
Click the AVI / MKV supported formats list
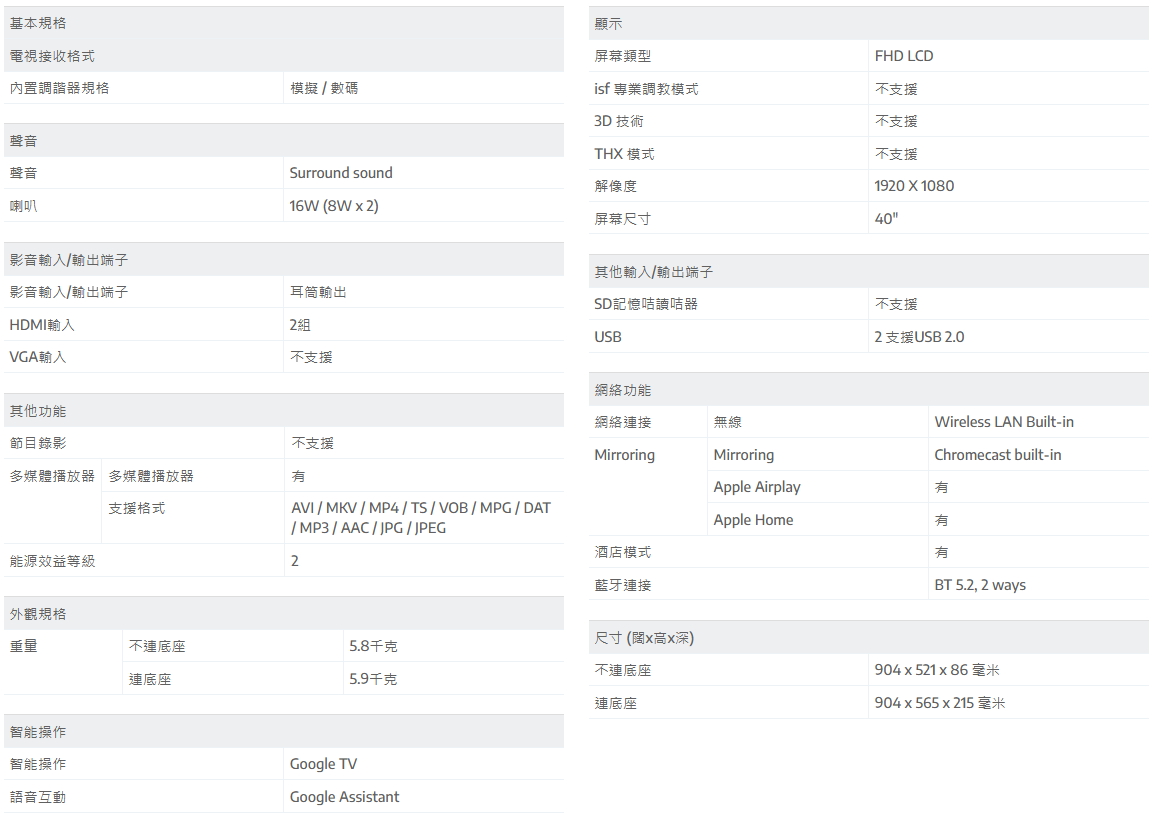tap(421, 518)
